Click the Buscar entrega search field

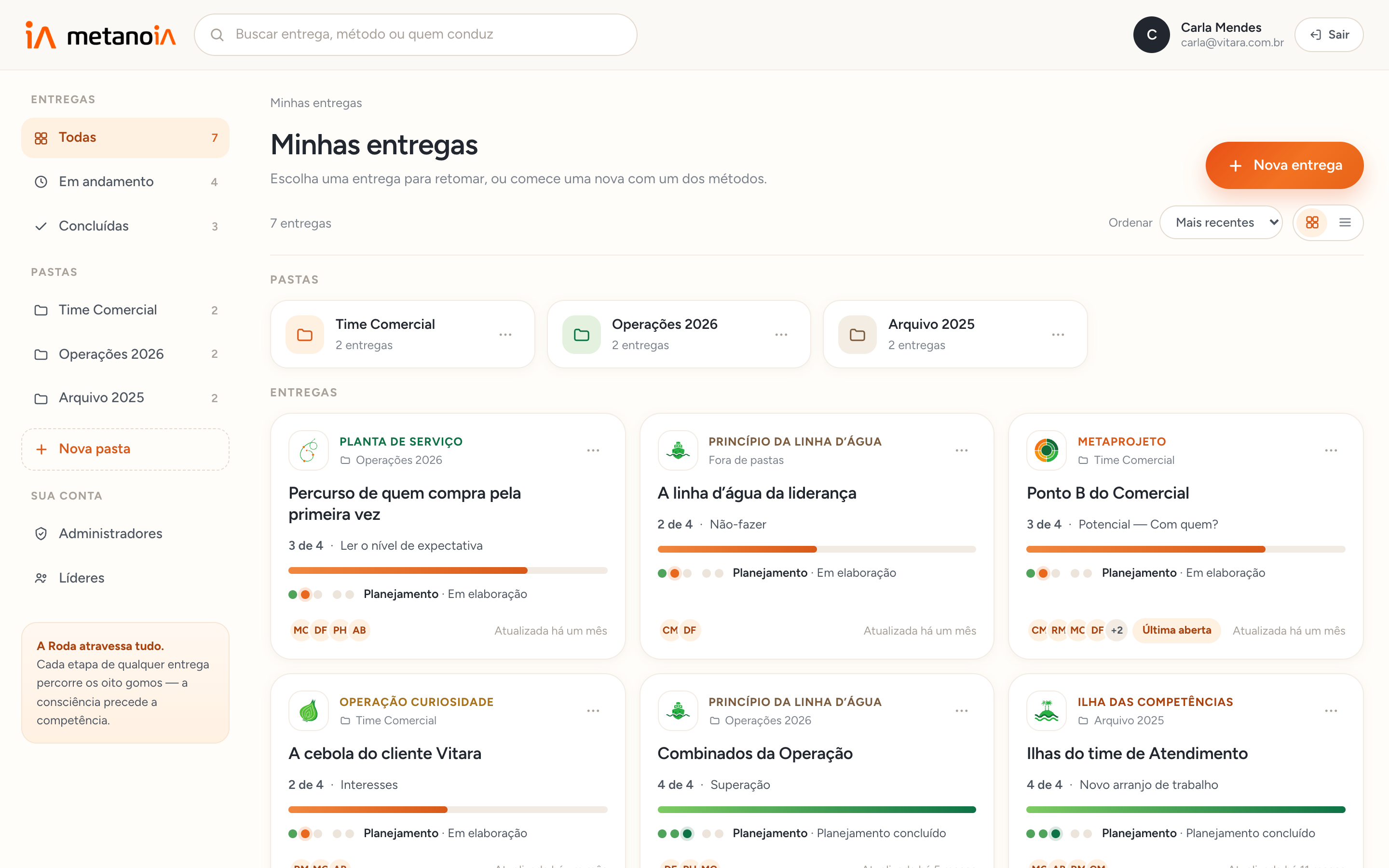tap(416, 35)
